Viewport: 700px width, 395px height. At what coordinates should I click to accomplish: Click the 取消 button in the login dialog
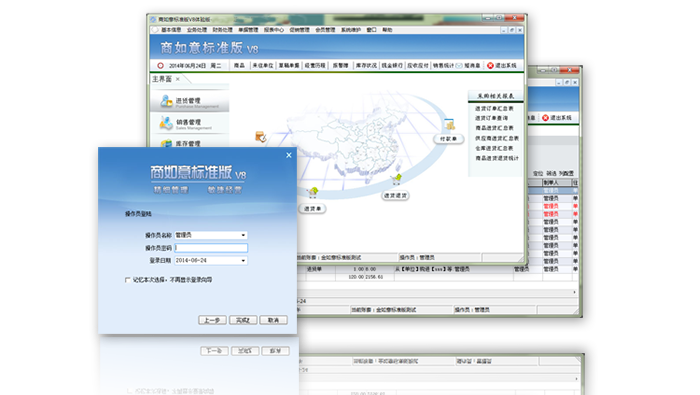274,320
